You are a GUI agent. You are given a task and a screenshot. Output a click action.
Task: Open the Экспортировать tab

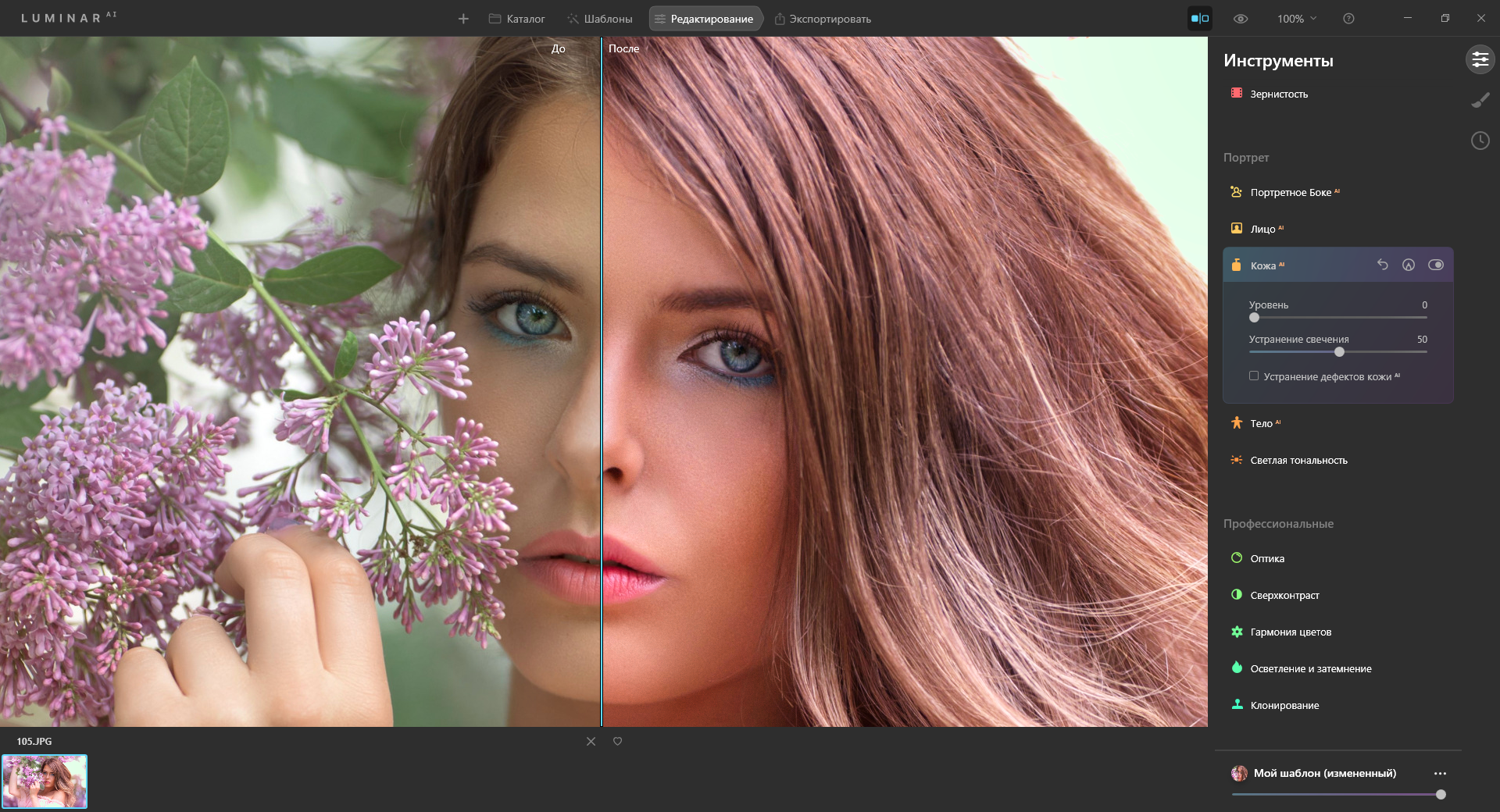(x=823, y=19)
